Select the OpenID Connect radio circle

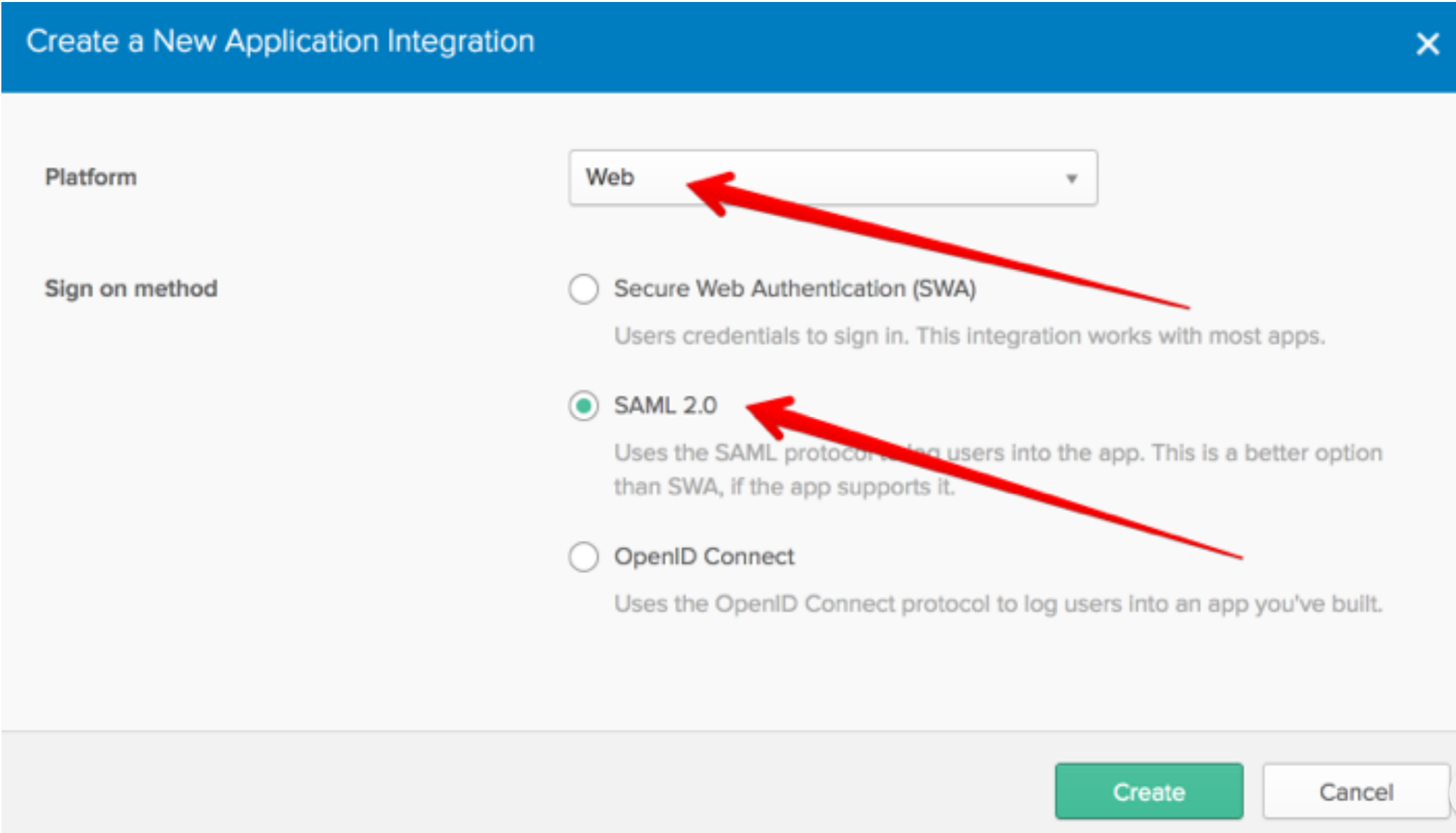click(x=583, y=557)
